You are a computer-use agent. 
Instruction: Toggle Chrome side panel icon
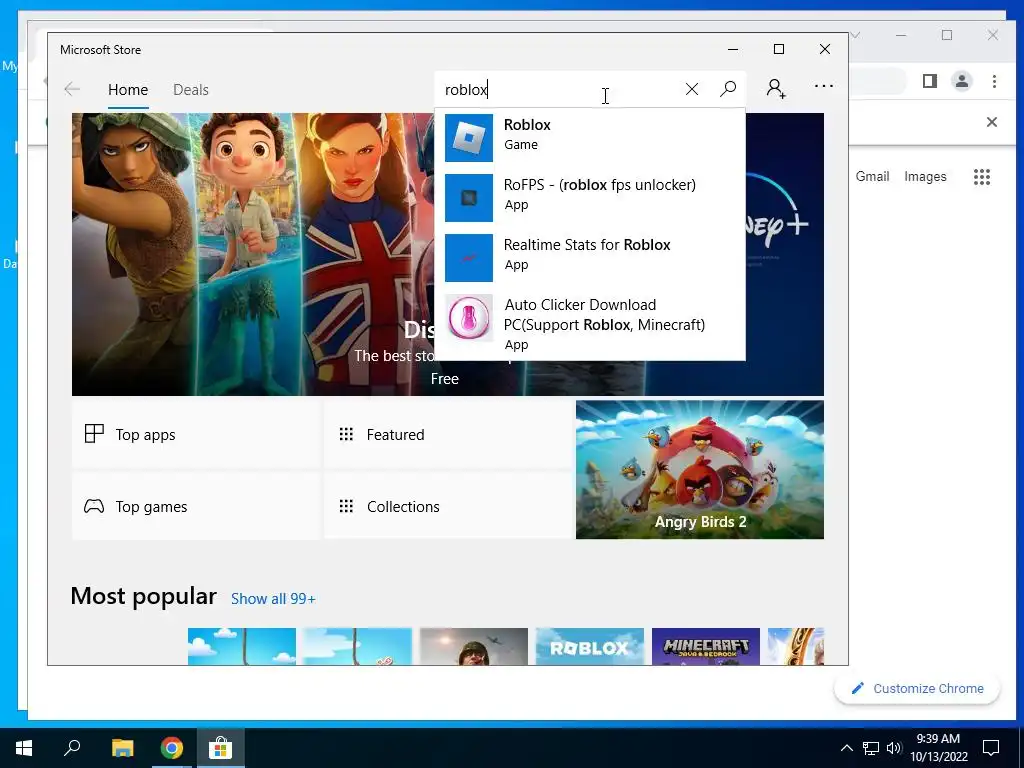(930, 81)
